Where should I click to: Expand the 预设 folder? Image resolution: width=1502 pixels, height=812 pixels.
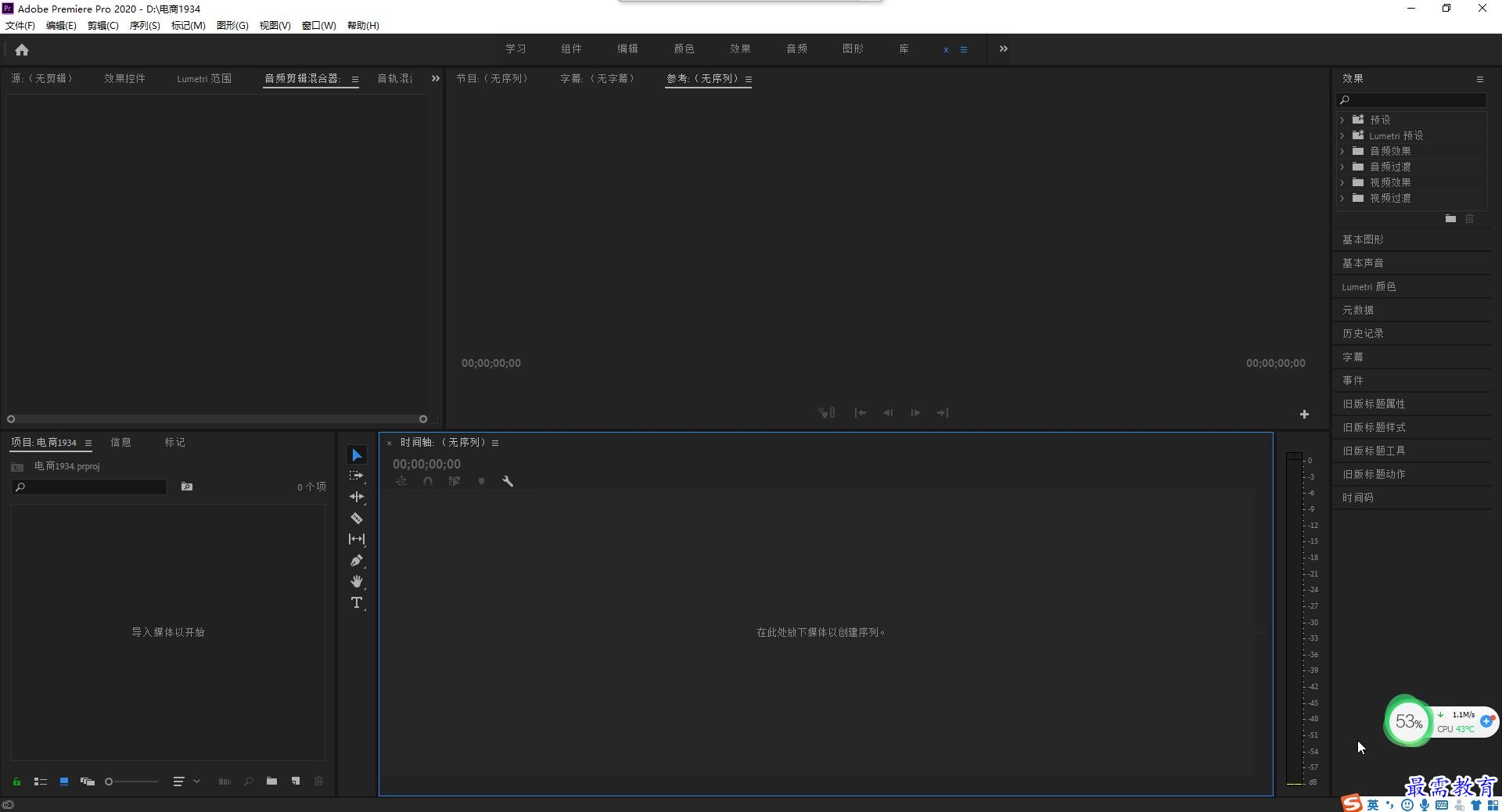1342,120
